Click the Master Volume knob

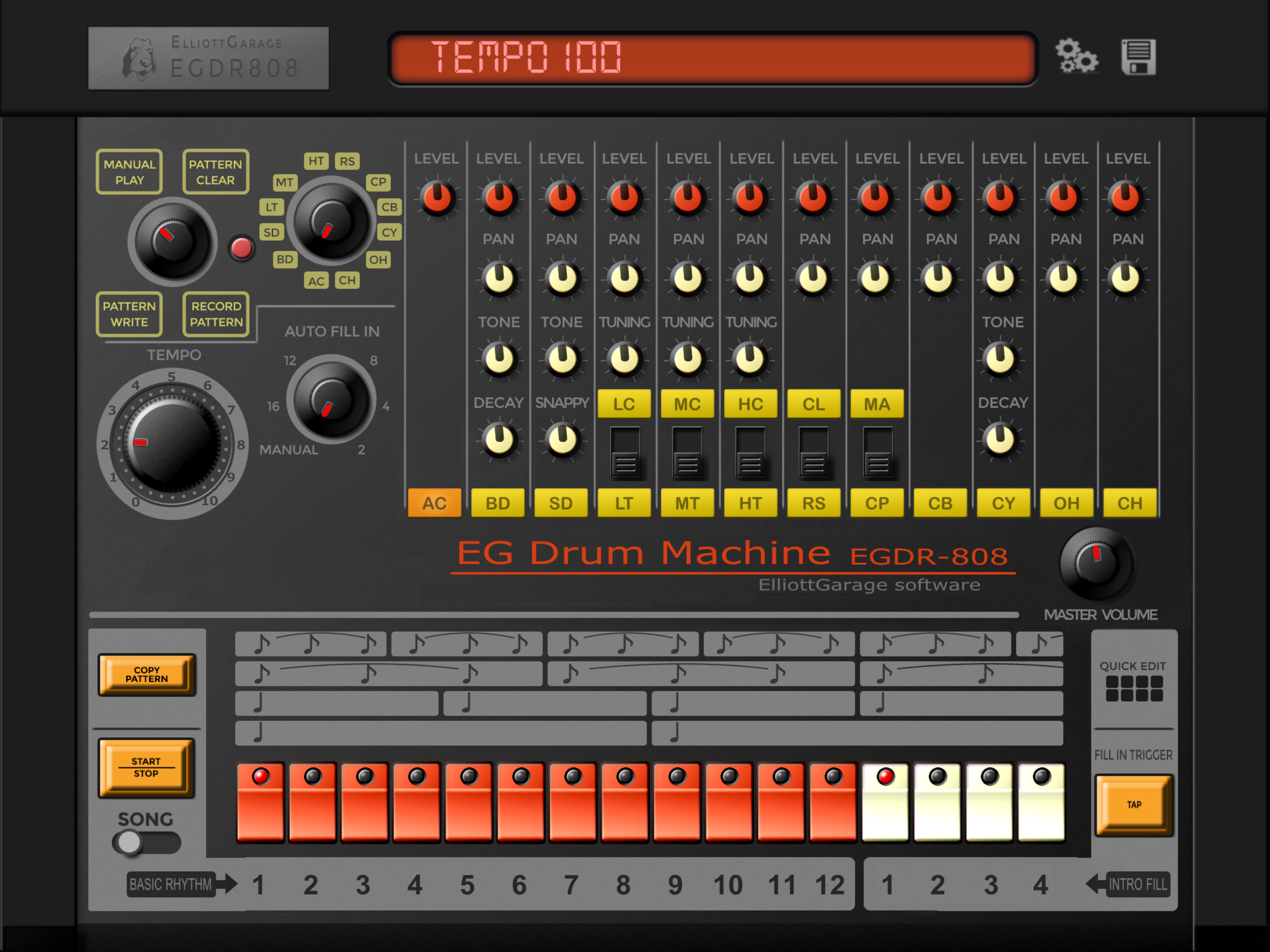pos(1096,563)
